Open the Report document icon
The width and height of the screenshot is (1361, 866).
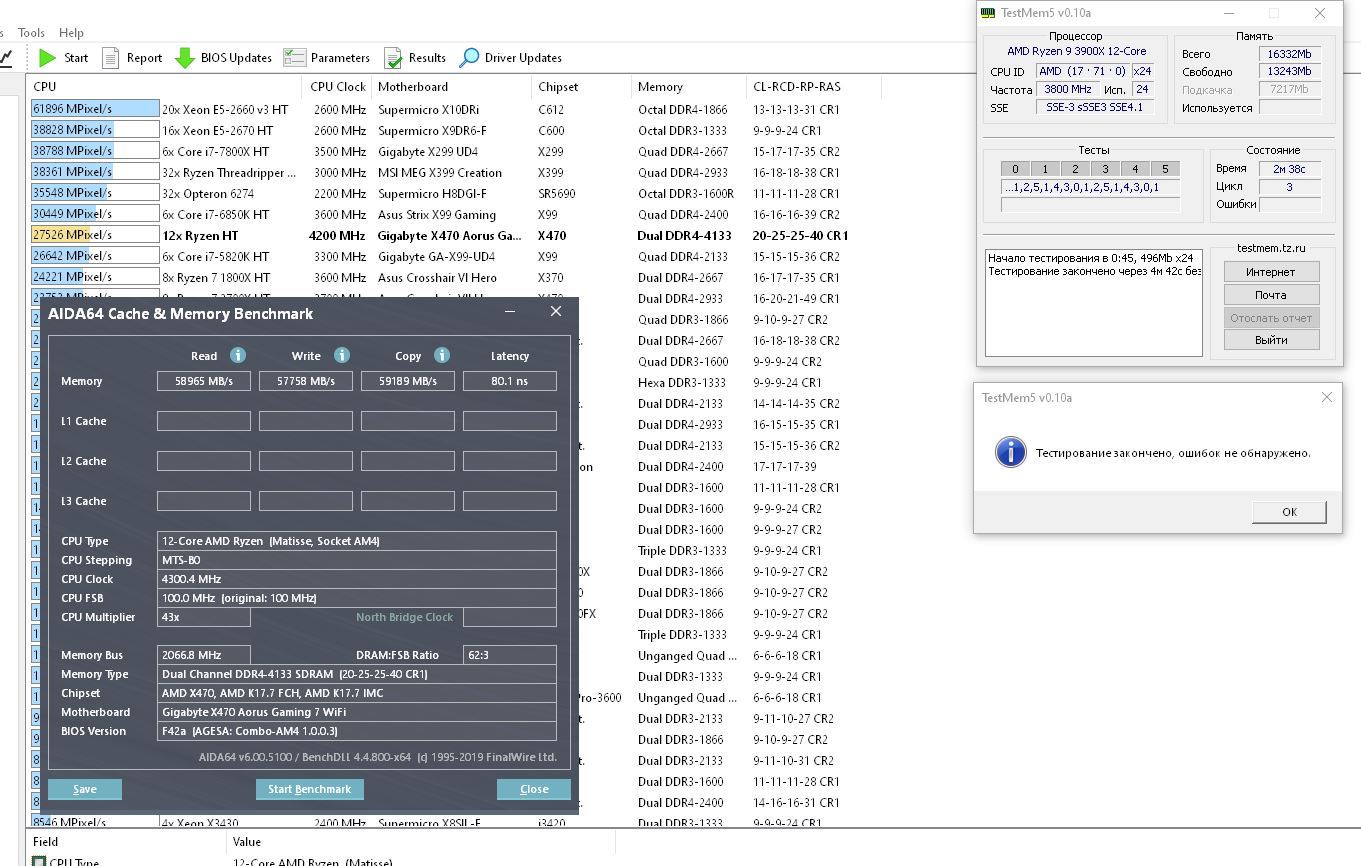(x=110, y=58)
